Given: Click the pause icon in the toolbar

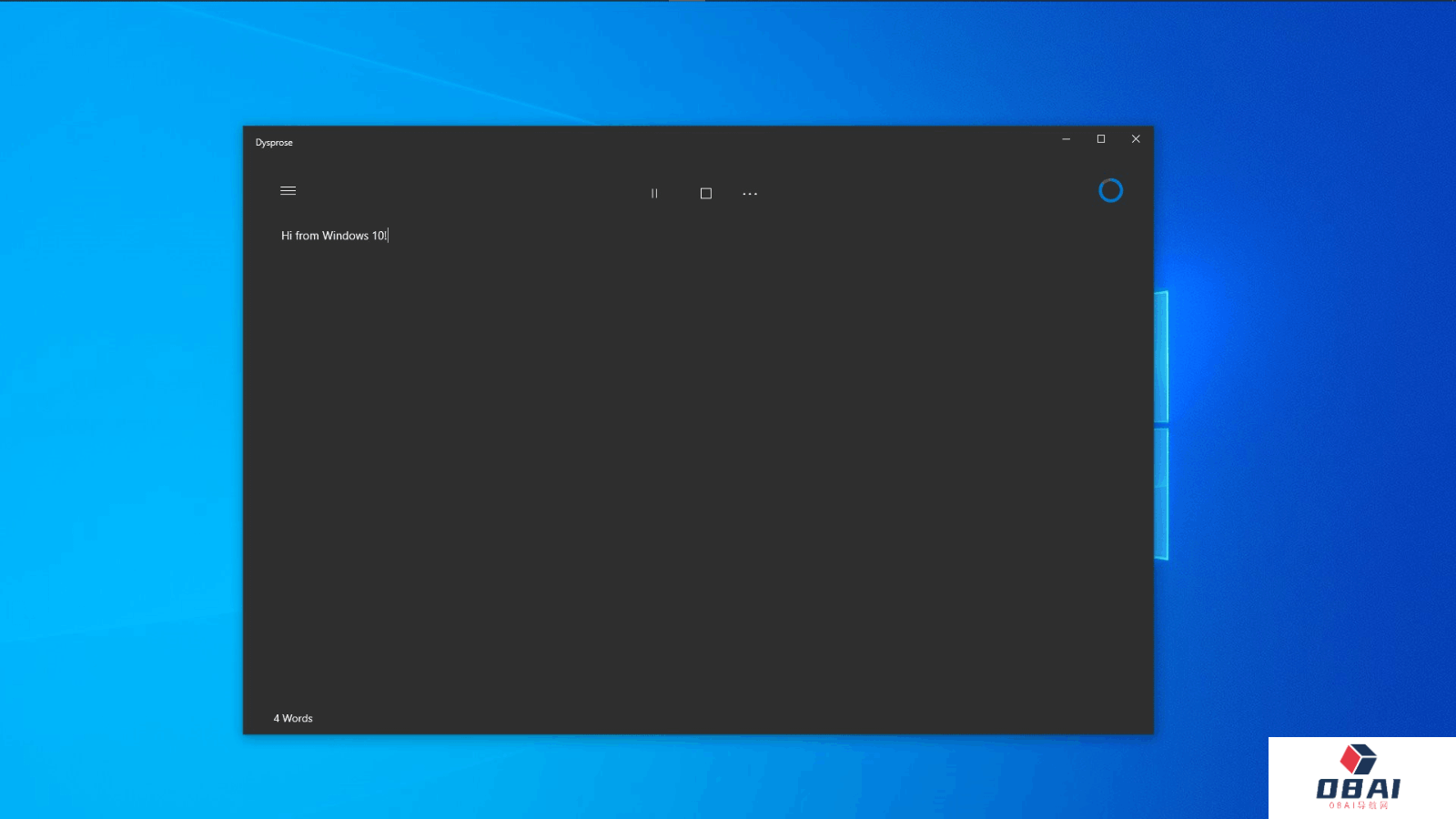Looking at the screenshot, I should point(654,194).
